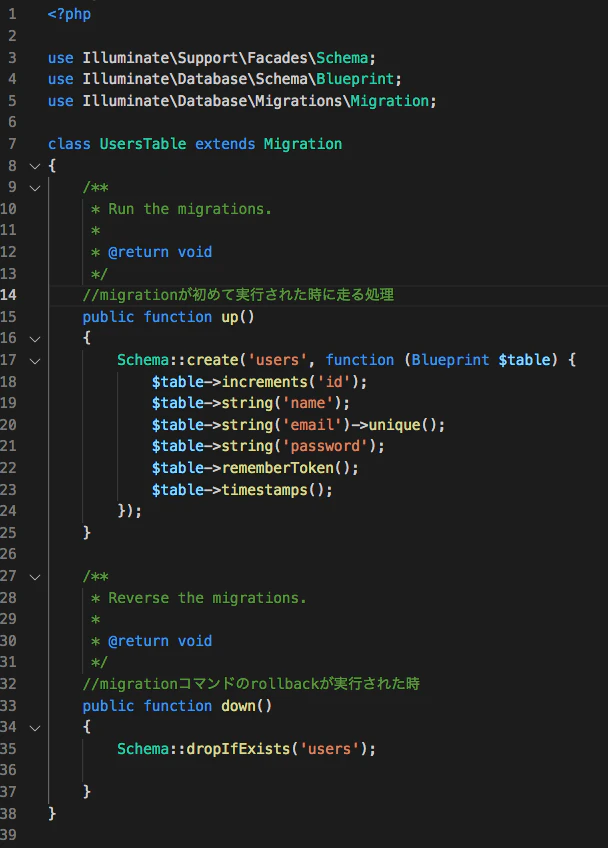Click the '<?php' opening tag
The width and height of the screenshot is (608, 848).
coord(69,14)
